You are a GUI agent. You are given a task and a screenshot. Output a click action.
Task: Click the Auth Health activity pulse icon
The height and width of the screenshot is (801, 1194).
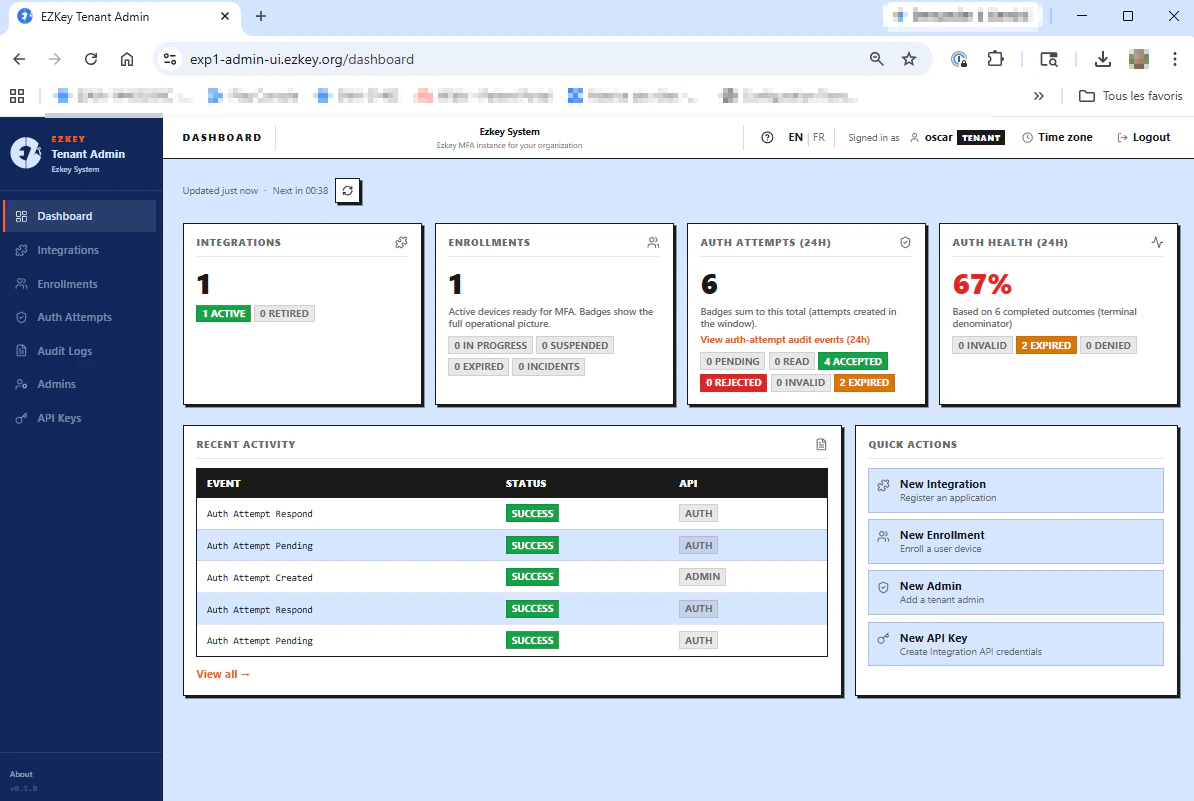pos(1157,242)
